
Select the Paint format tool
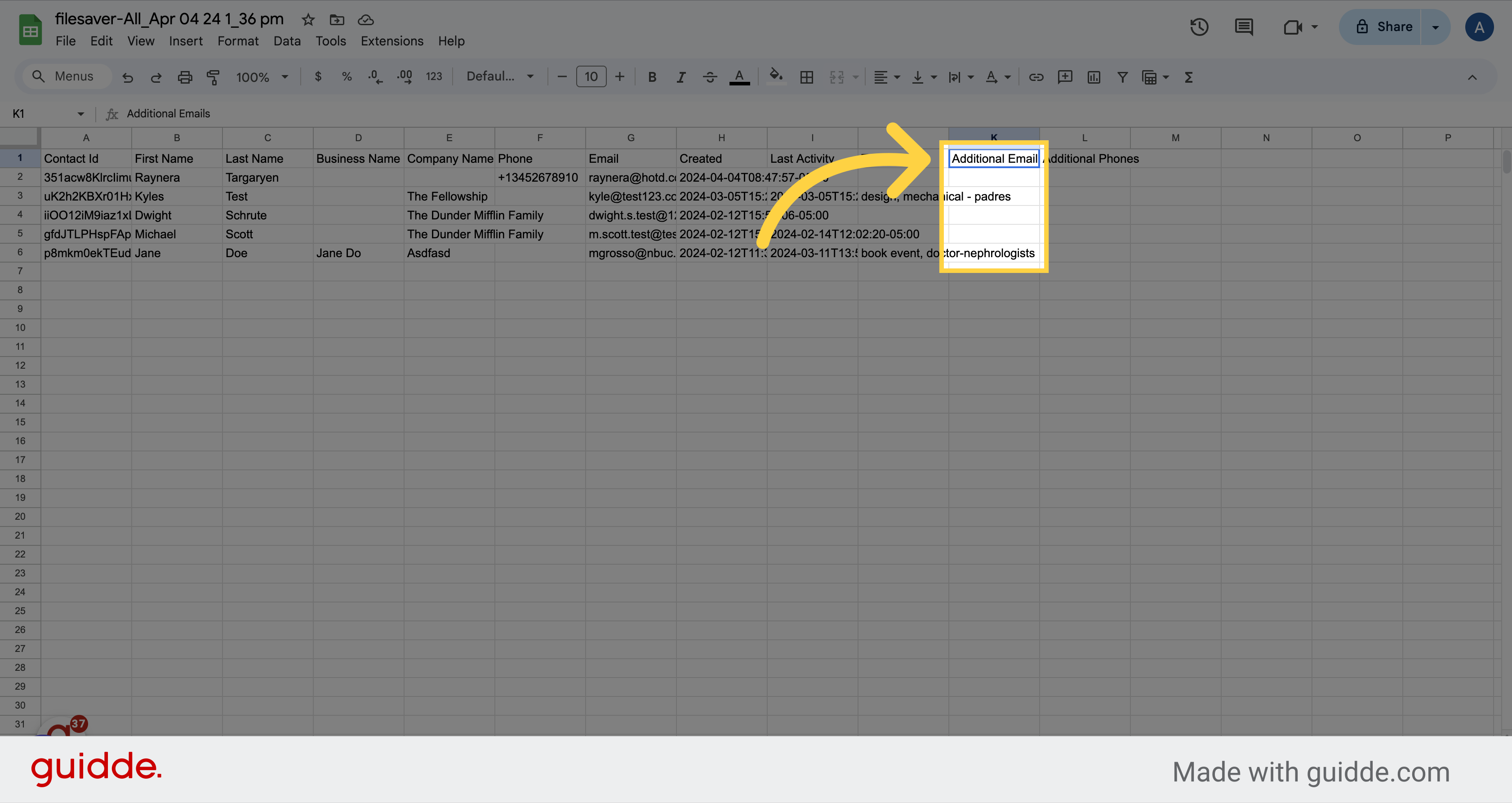click(x=213, y=77)
